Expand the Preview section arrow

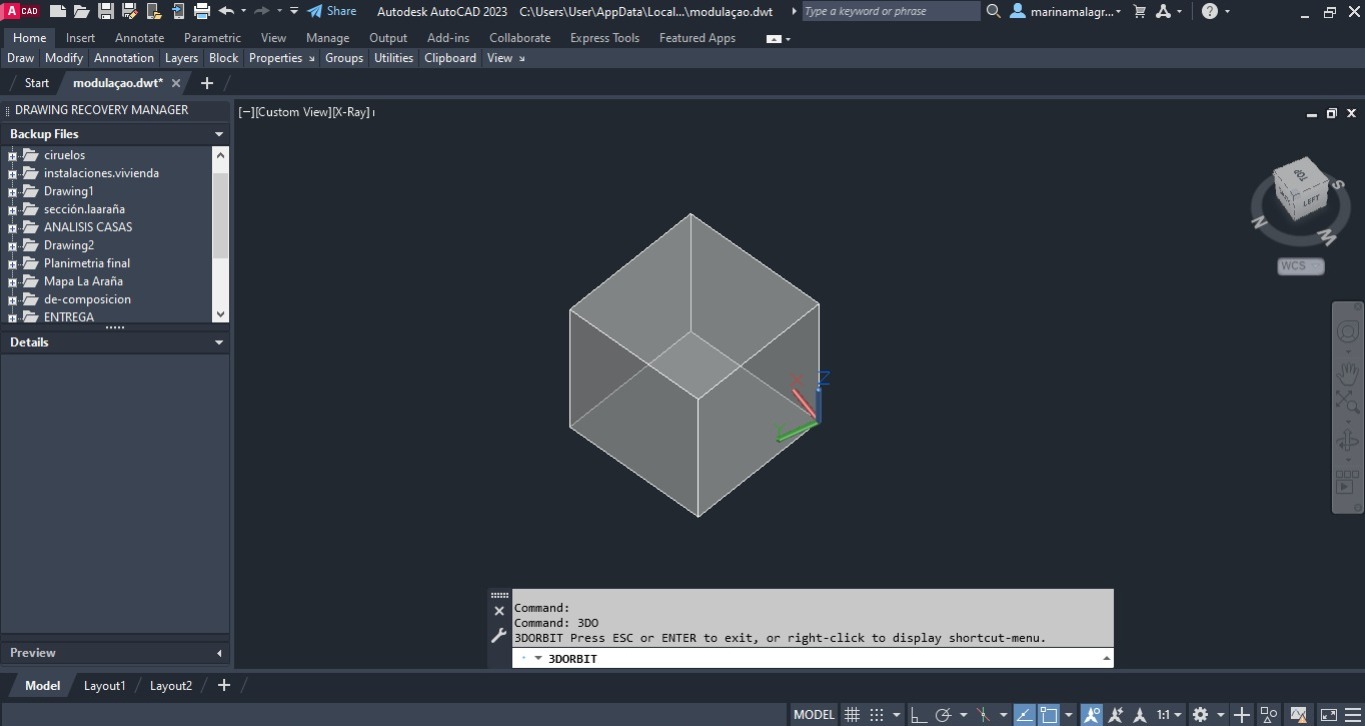(x=219, y=653)
